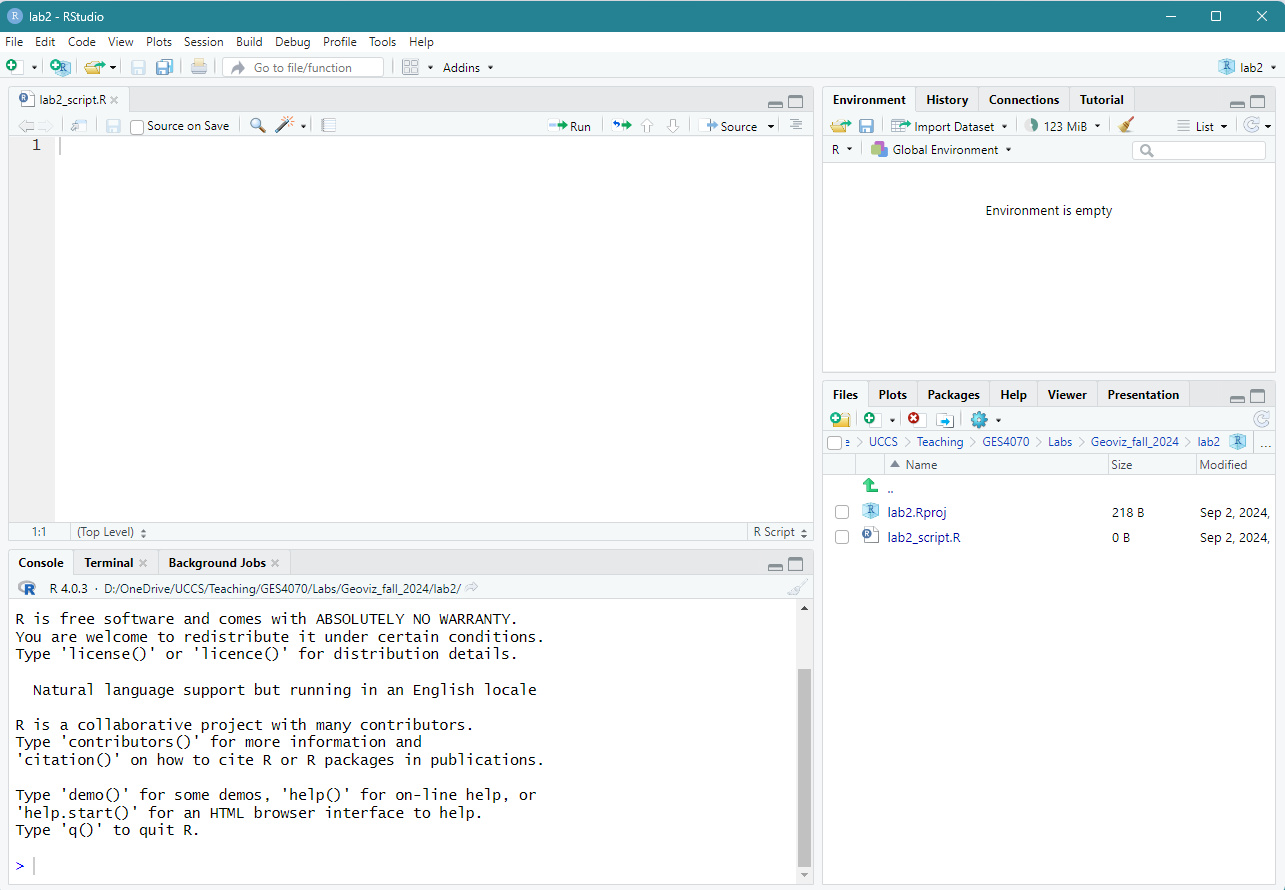Click the Save All documents icon
This screenshot has width=1285, height=890.
(164, 67)
